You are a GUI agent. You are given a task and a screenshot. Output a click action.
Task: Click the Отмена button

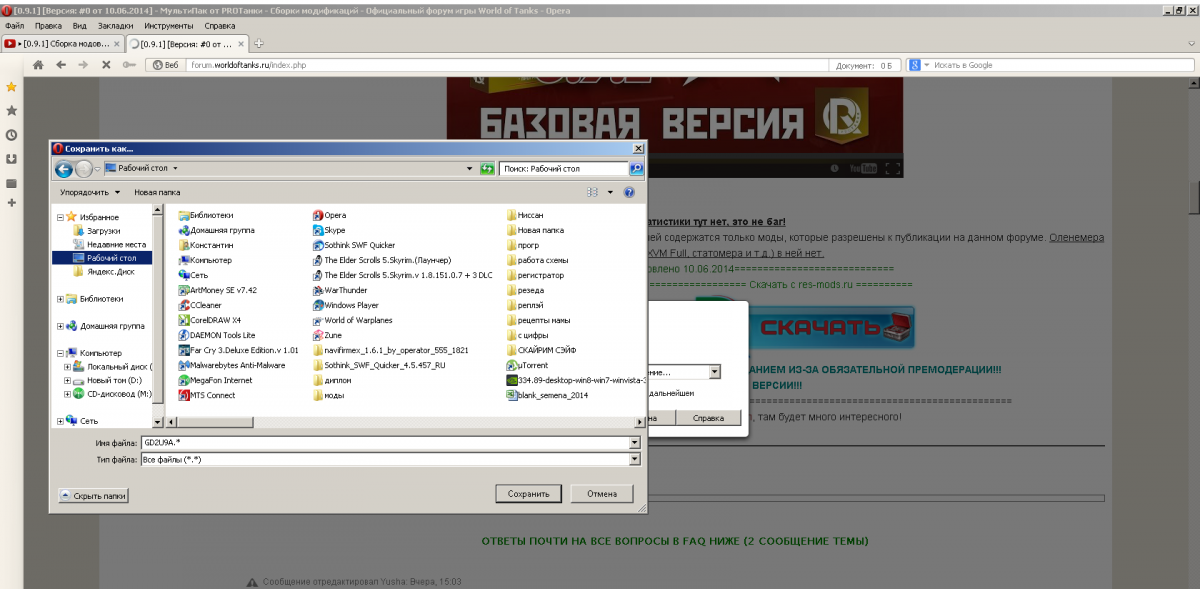click(602, 493)
